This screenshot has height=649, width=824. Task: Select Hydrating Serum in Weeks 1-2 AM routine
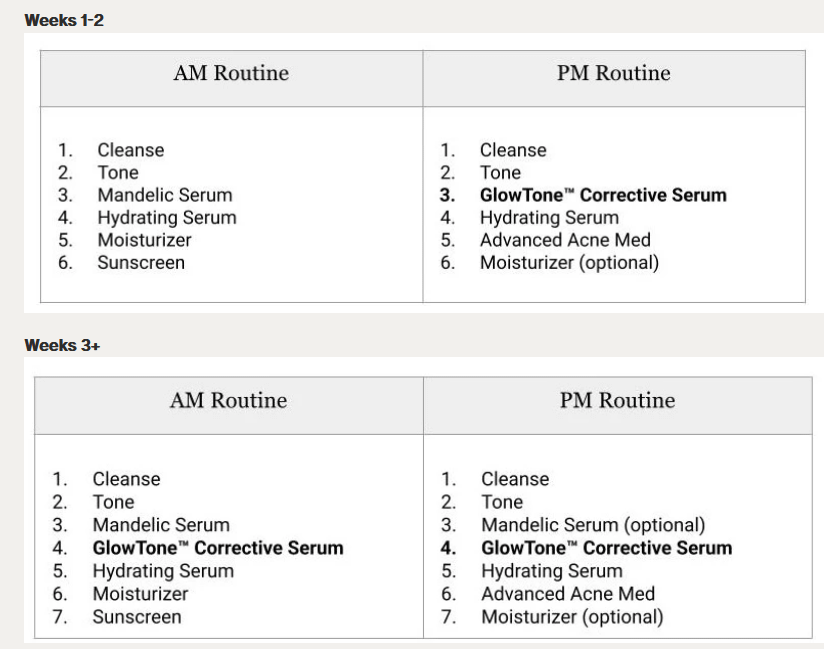point(167,217)
